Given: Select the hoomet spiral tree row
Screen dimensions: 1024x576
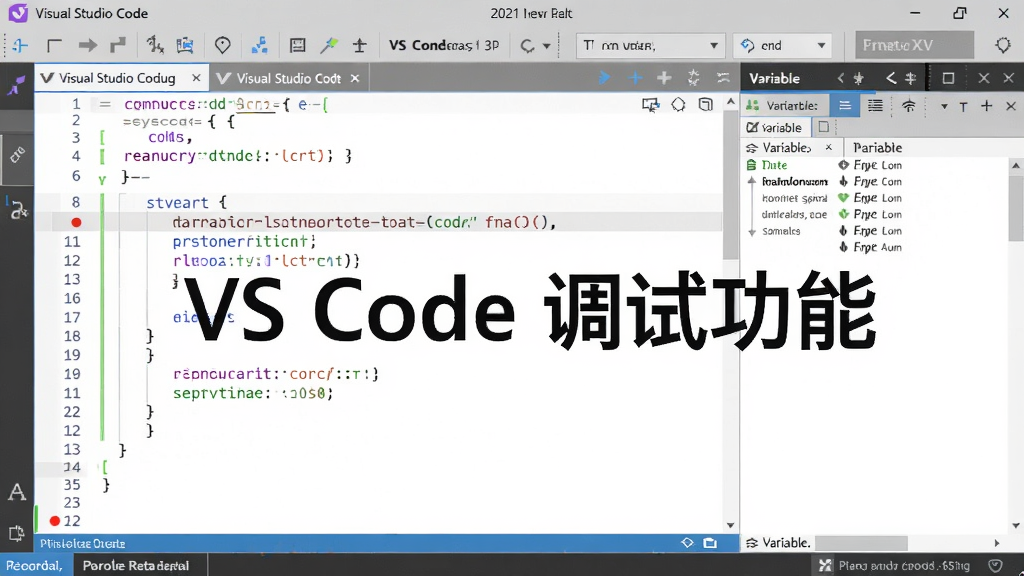Looking at the screenshot, I should (794, 198).
